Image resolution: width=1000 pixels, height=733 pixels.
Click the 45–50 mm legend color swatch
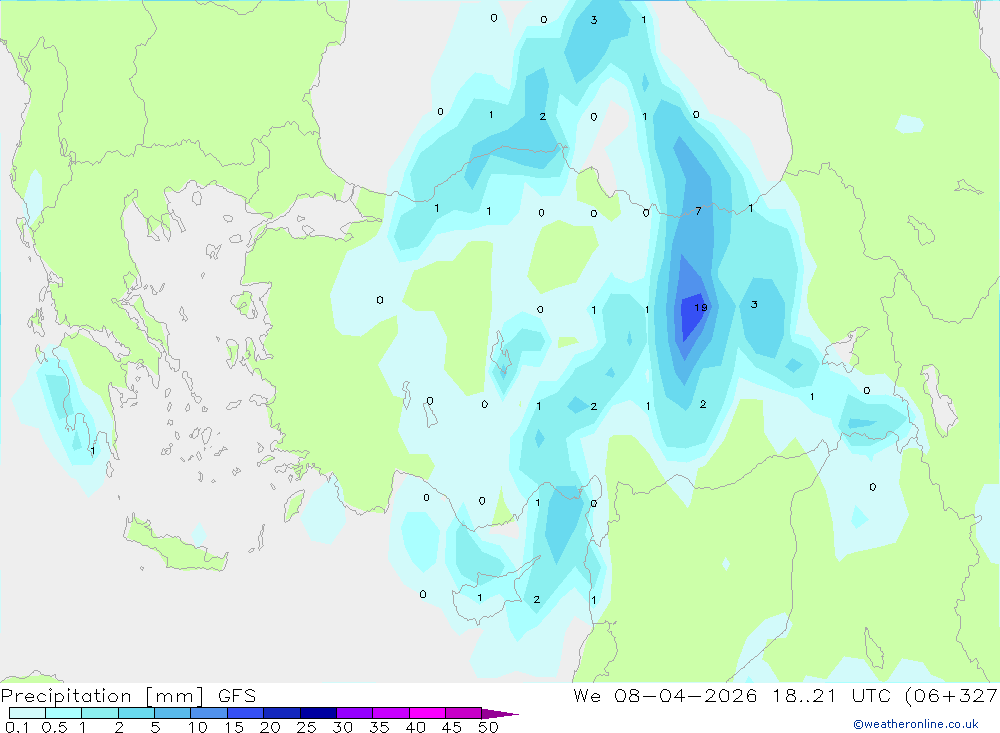(464, 713)
